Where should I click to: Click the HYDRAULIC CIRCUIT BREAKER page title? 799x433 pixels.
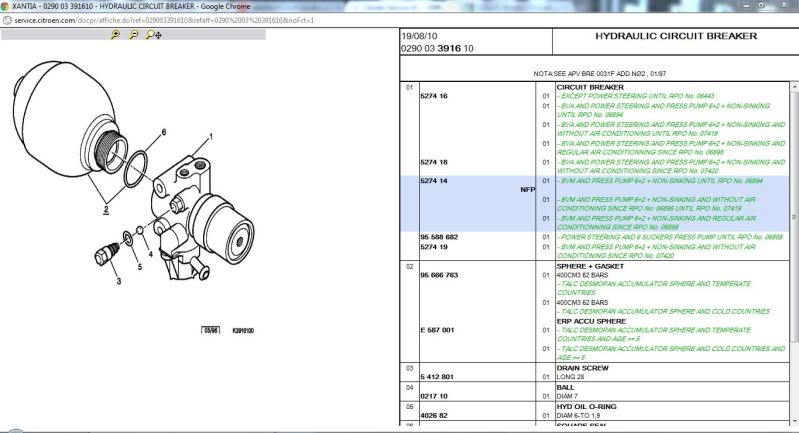coord(676,36)
